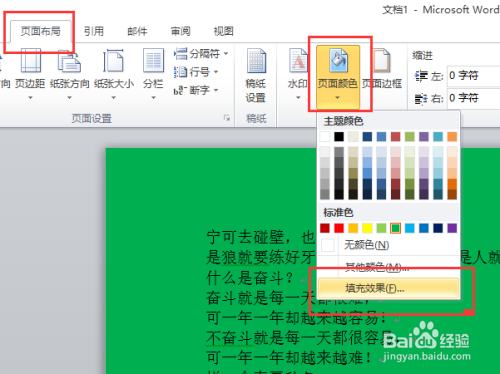Click the 水印 watermark icon
The height and width of the screenshot is (374, 500).
click(298, 60)
